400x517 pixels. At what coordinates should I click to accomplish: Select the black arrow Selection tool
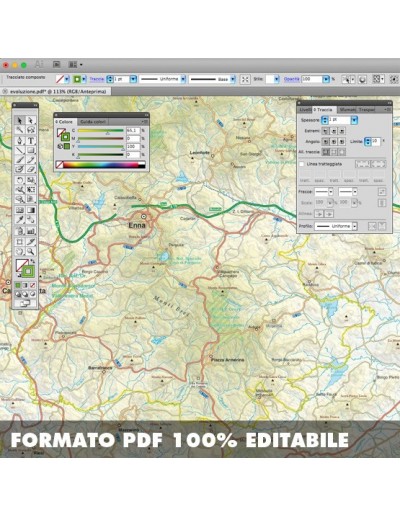[20, 120]
